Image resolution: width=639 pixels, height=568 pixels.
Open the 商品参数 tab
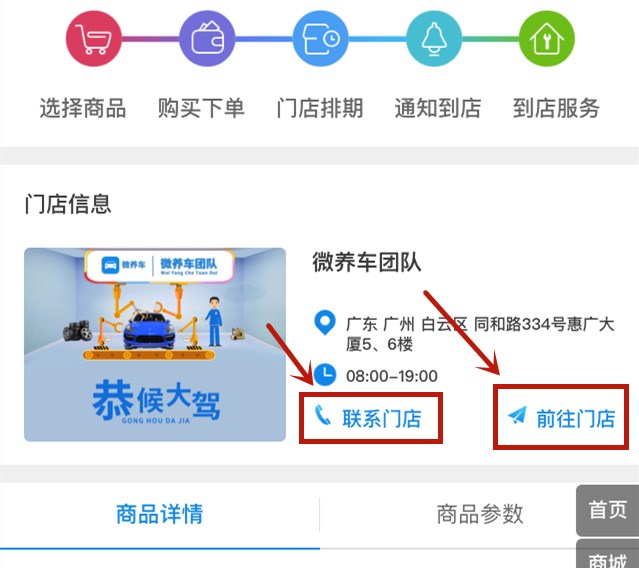[x=480, y=513]
